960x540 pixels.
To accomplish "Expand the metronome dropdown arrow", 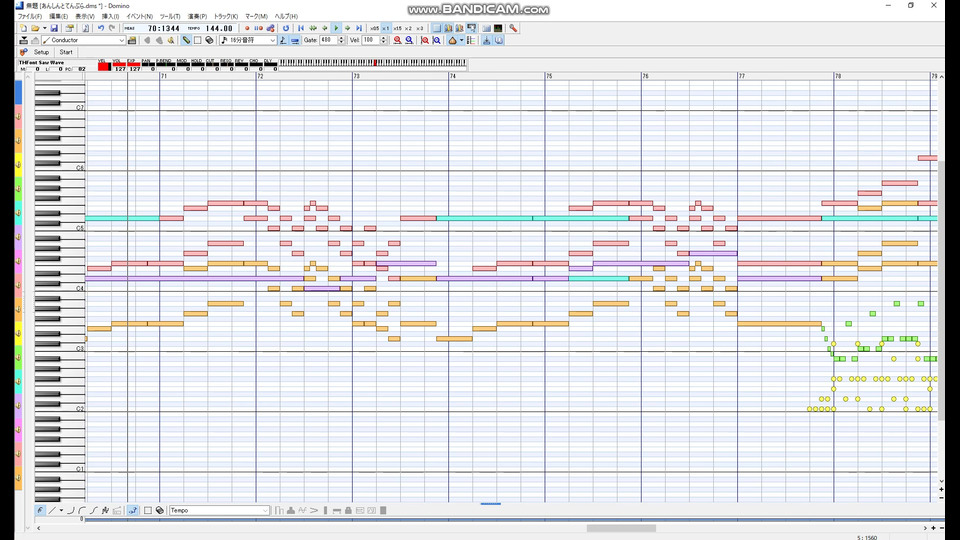I will [461, 40].
